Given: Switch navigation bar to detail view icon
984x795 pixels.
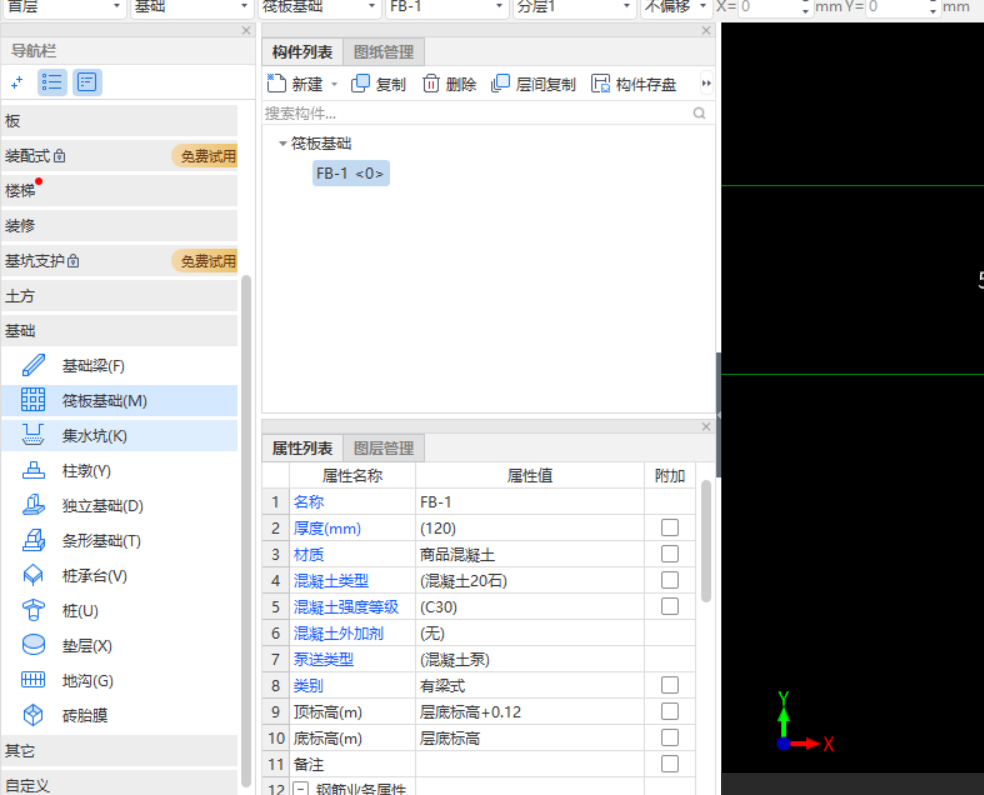Looking at the screenshot, I should tap(87, 82).
